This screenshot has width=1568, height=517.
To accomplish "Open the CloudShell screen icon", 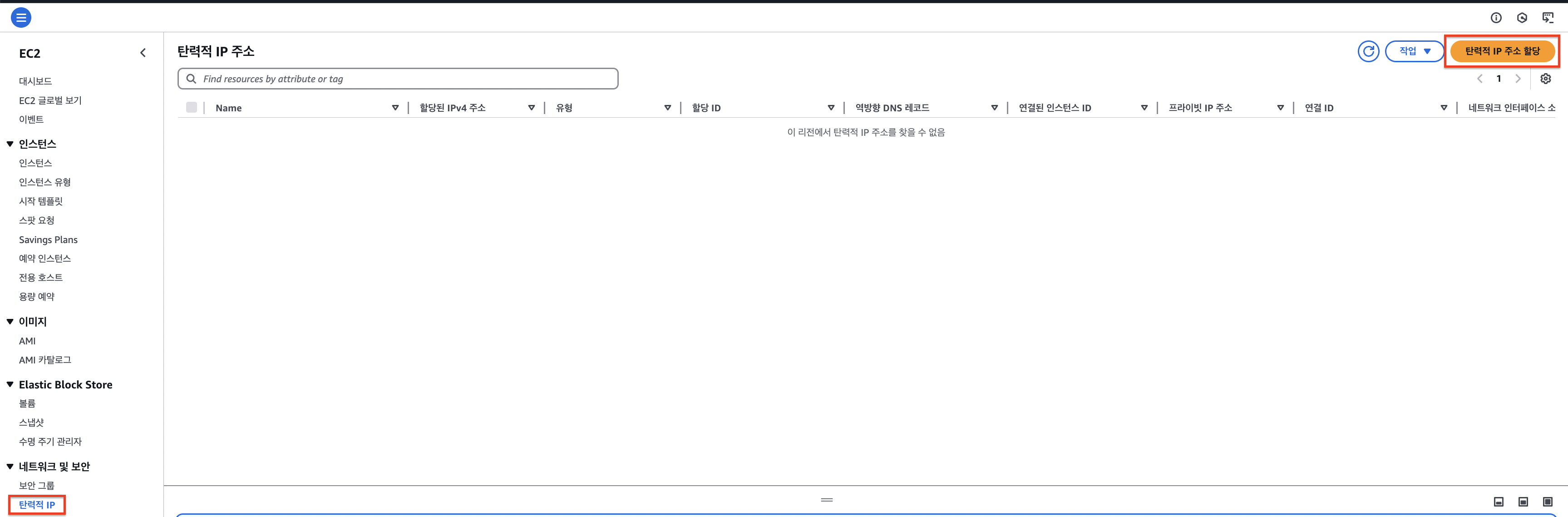I will click(x=1547, y=18).
